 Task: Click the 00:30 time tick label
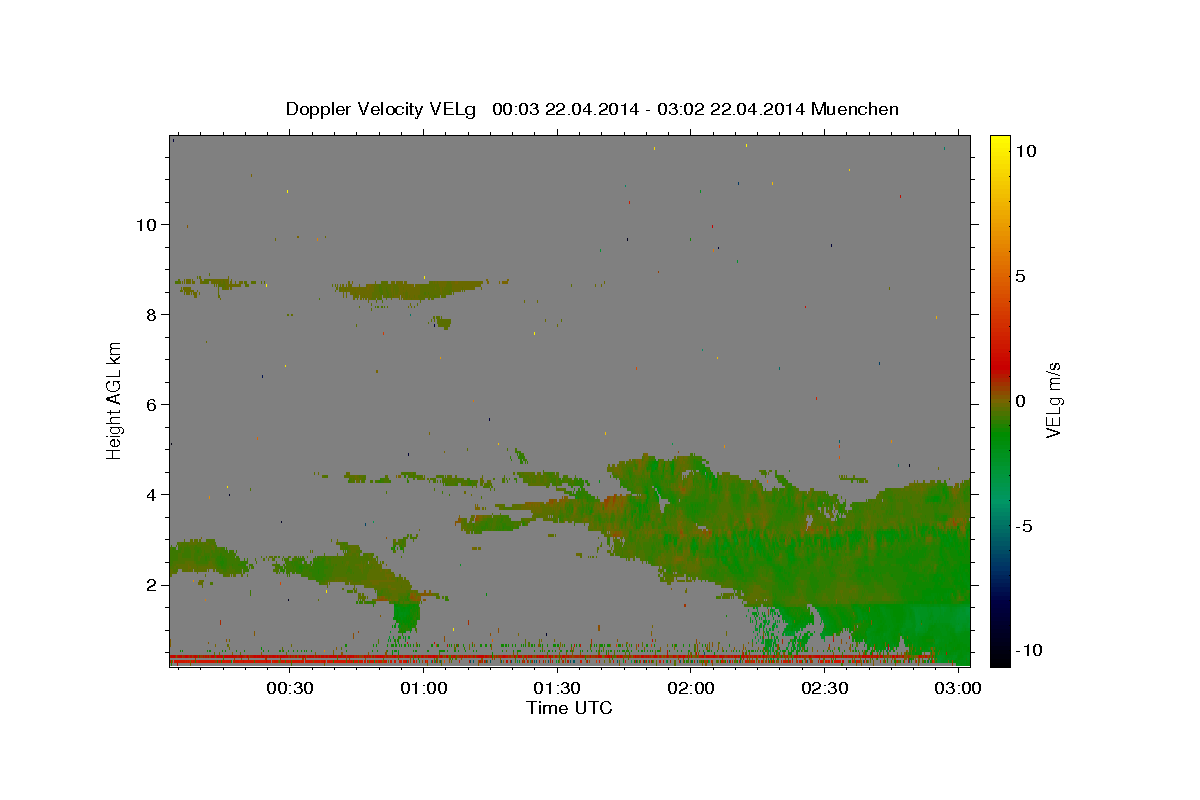(290, 689)
